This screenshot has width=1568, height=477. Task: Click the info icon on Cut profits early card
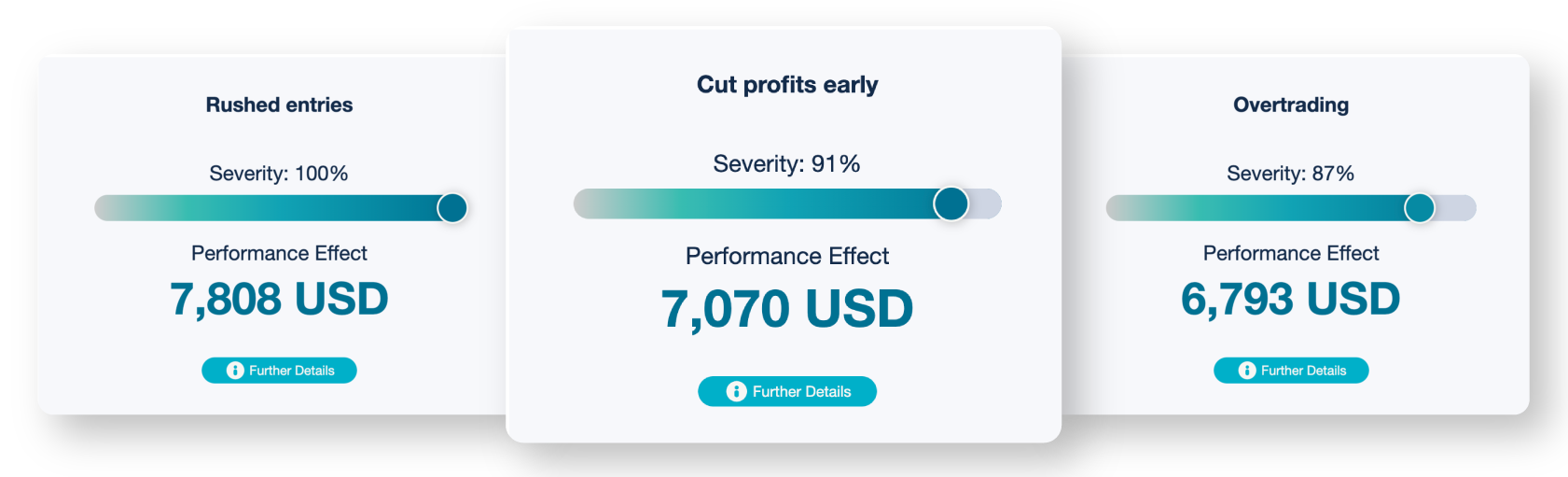pos(736,391)
